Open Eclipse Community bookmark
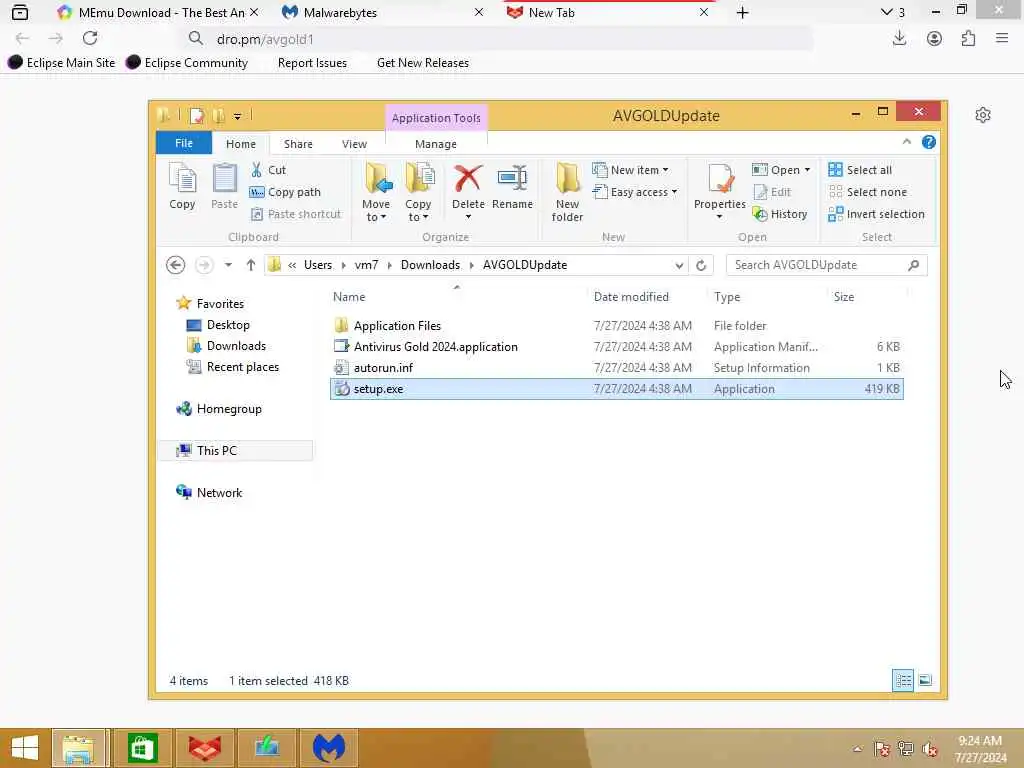 [187, 63]
